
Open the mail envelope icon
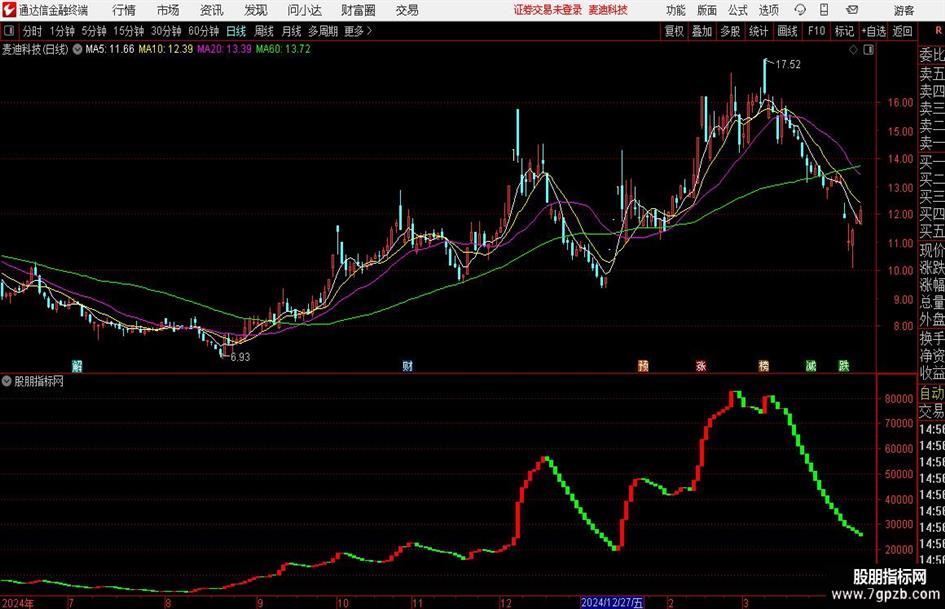point(852,10)
